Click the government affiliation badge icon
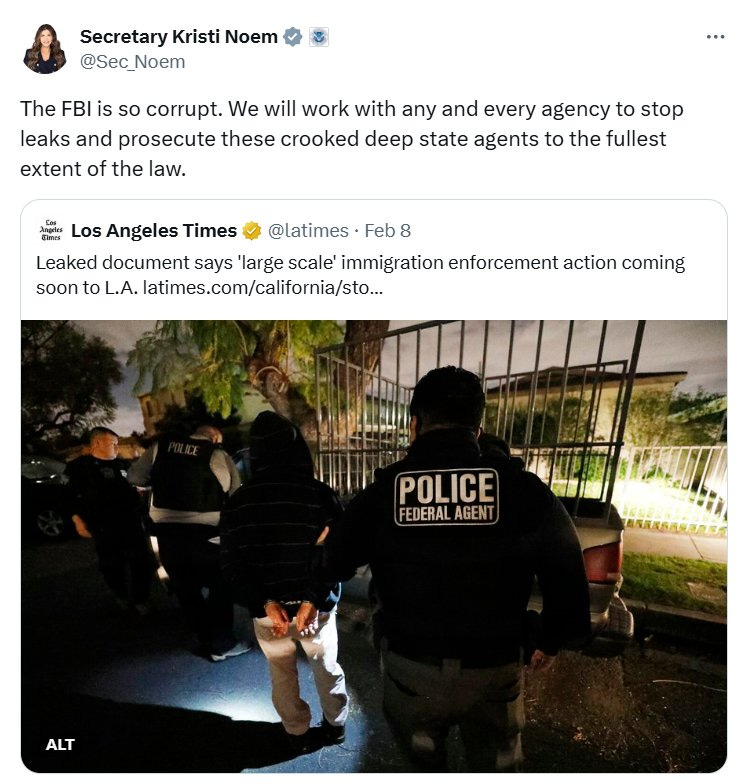The image size is (747, 783). click(319, 37)
